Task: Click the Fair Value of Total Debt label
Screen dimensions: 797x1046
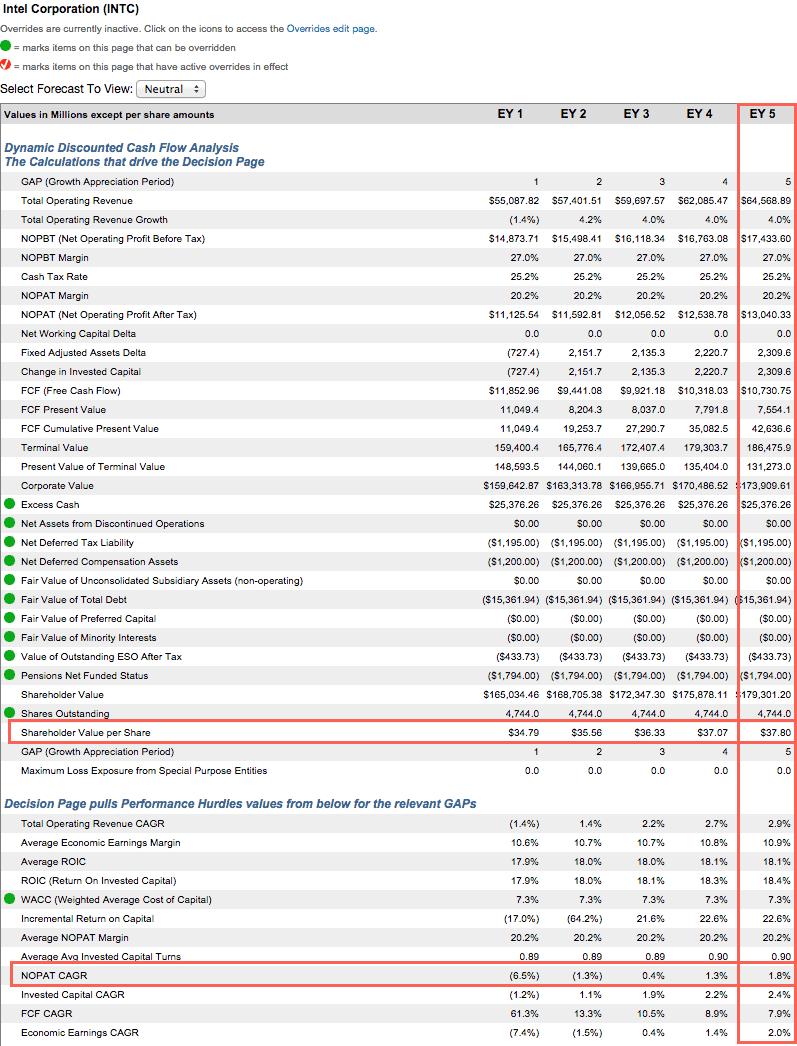Action: point(74,600)
